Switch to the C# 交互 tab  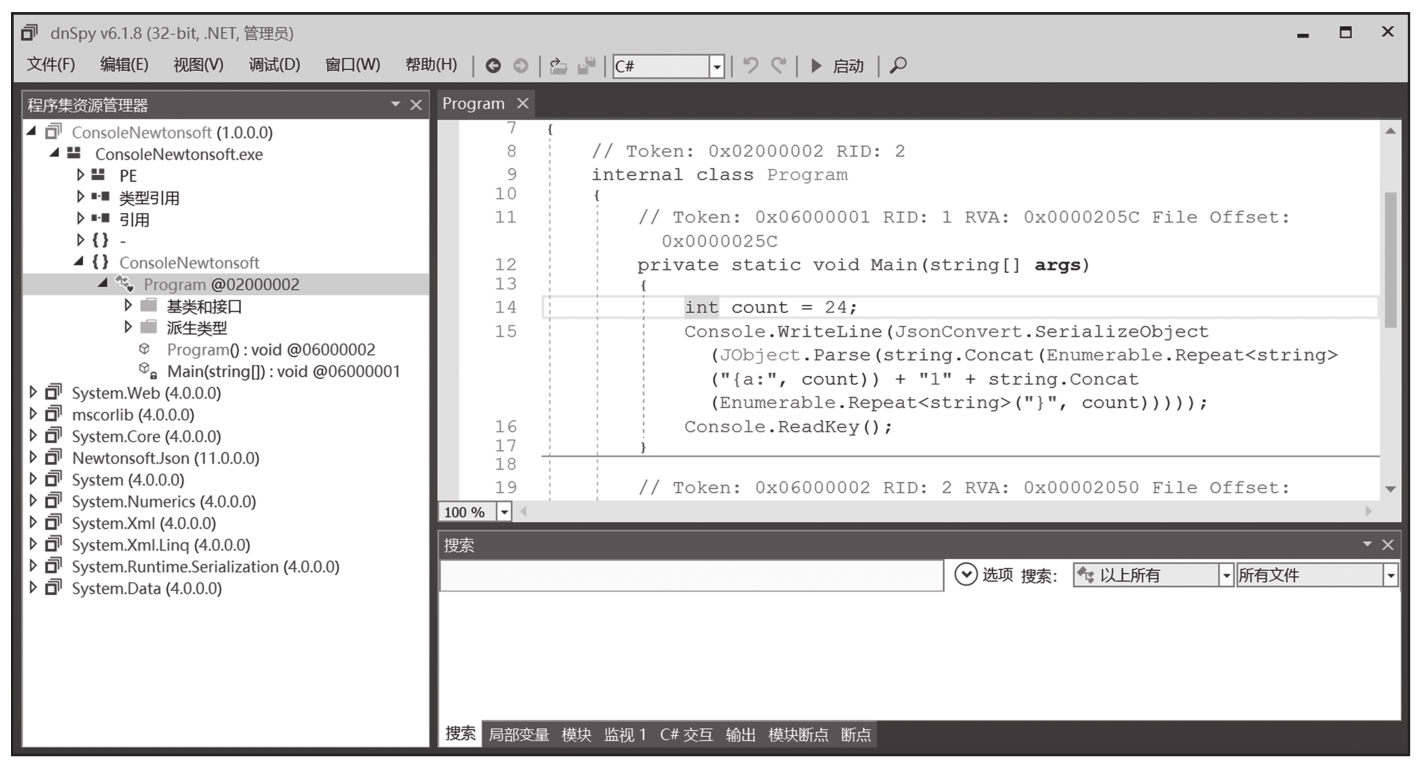(686, 735)
